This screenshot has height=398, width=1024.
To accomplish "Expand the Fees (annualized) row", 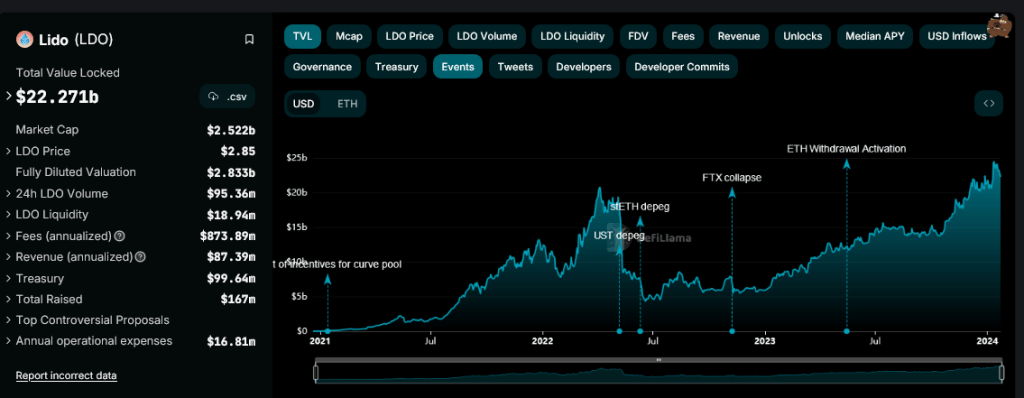I will (x=8, y=236).
